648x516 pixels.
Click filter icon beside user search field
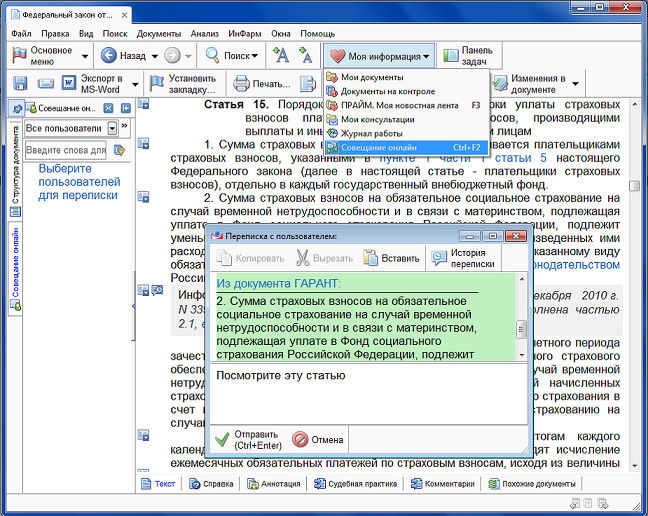pyautogui.click(x=119, y=150)
